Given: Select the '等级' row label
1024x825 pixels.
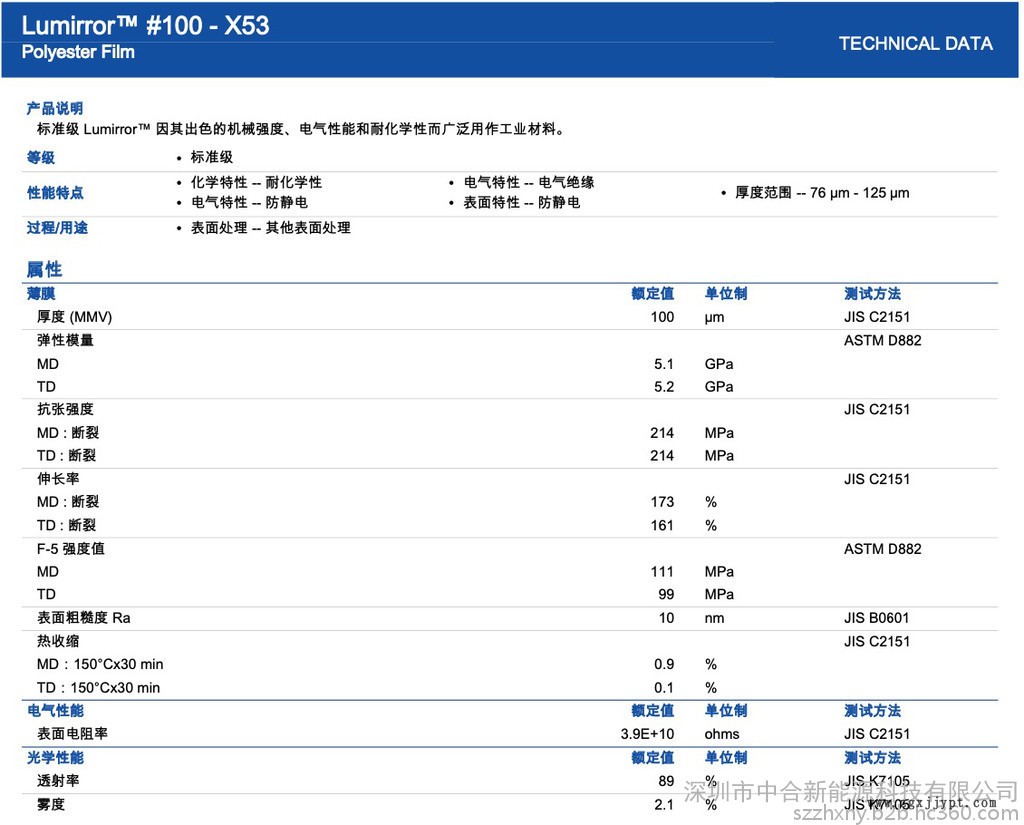Looking at the screenshot, I should [40, 157].
